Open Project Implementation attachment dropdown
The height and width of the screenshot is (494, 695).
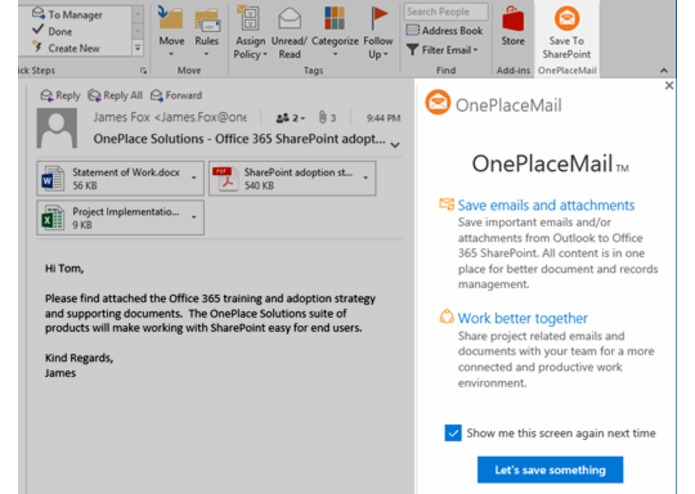194,218
